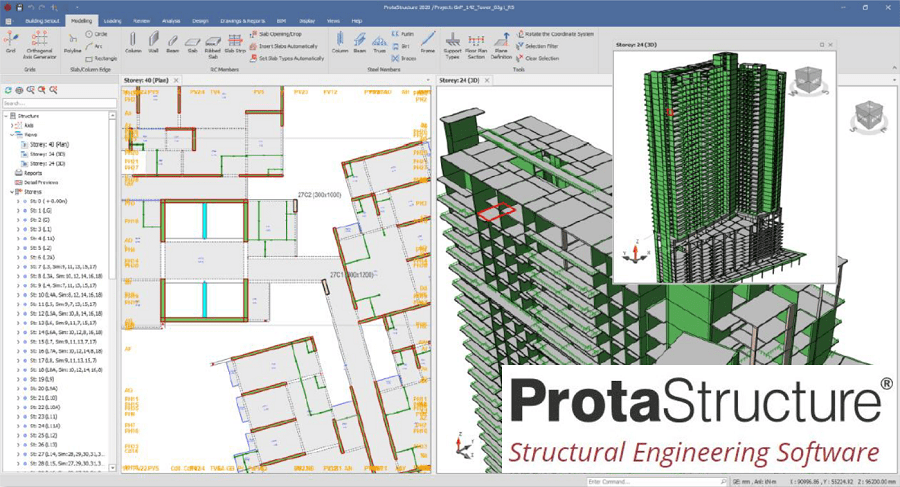Switch to the Analysis ribbon tab
900x487 pixels.
pos(171,21)
